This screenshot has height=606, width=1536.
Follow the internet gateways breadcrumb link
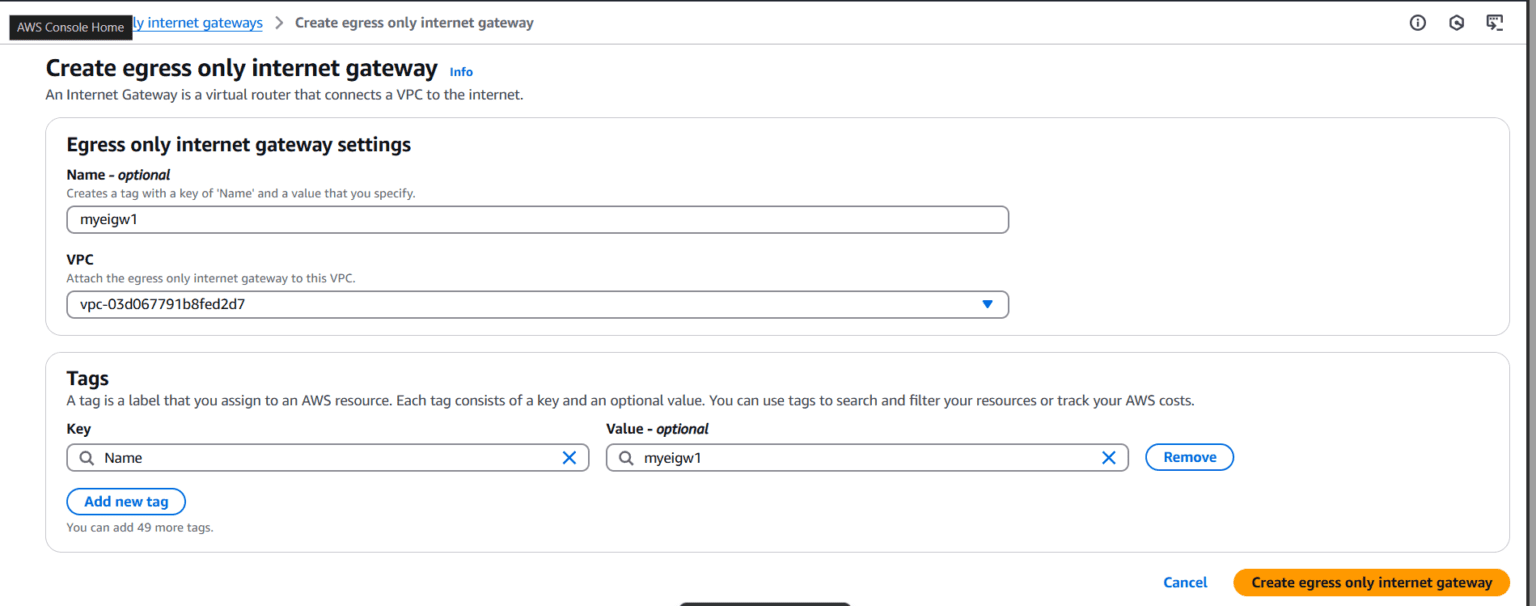tap(198, 22)
